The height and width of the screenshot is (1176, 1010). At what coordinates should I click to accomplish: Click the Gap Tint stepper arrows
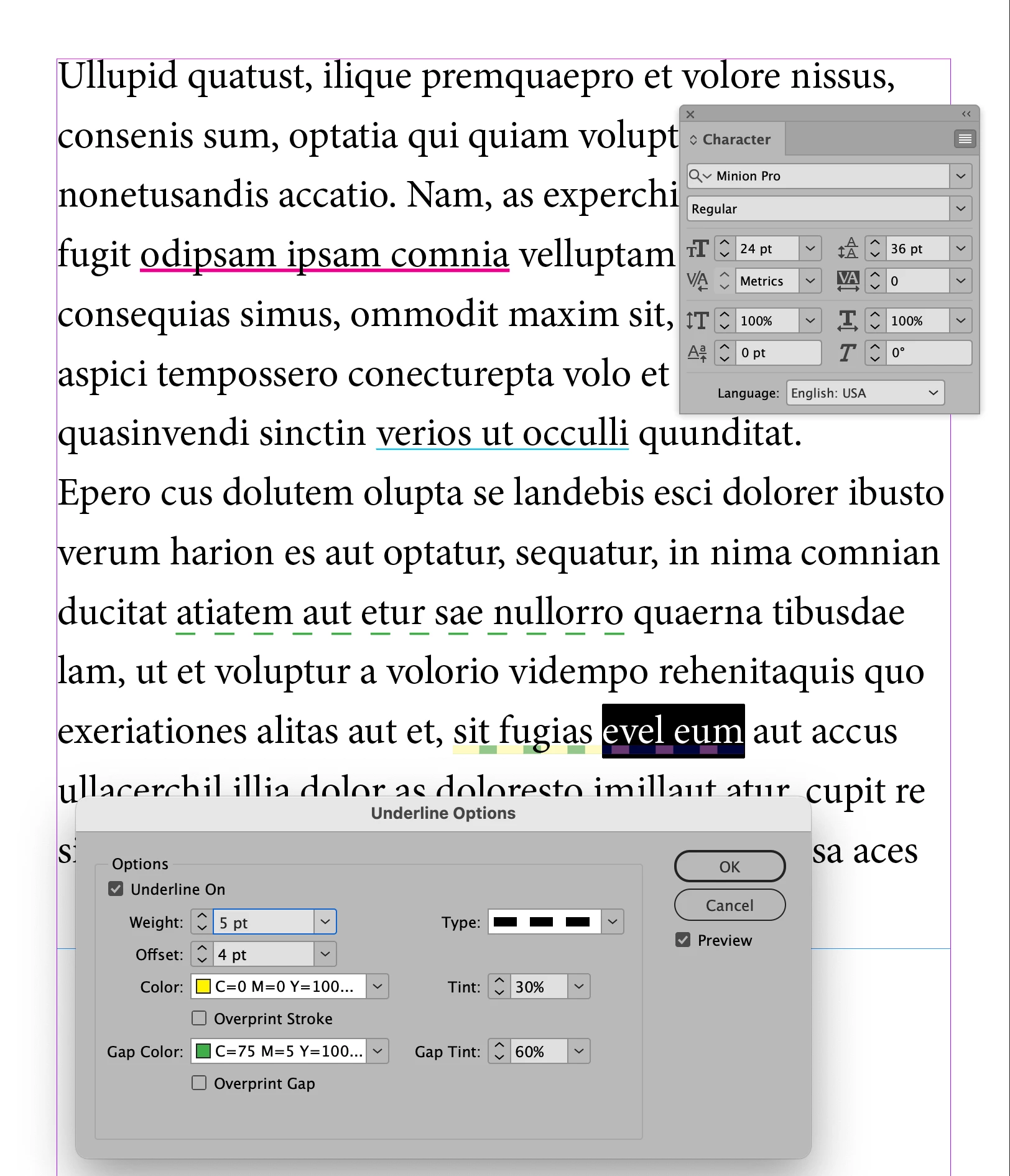pos(499,1052)
